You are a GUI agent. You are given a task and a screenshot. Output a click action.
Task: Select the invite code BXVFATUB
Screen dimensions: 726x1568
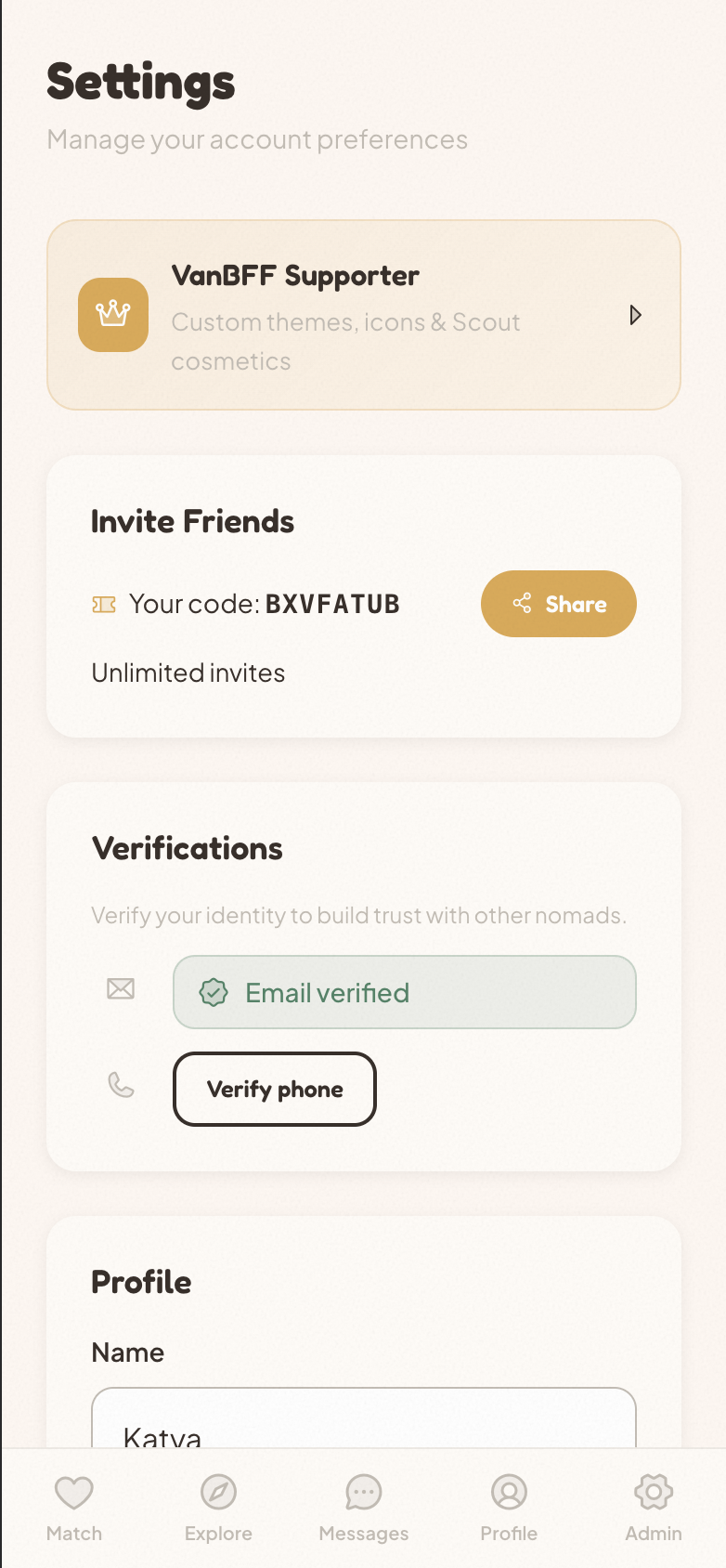tap(332, 605)
